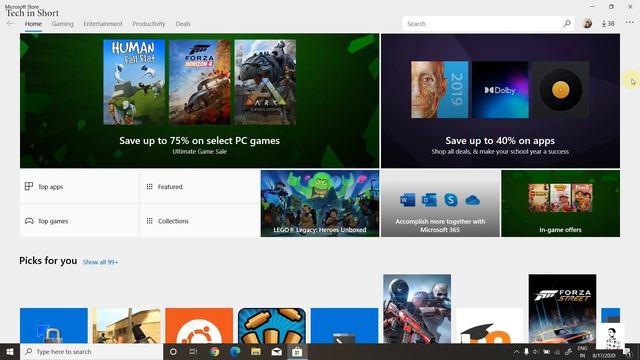Launch Google Chrome from the taskbar
Viewport: 640px width, 360px height.
click(214, 352)
